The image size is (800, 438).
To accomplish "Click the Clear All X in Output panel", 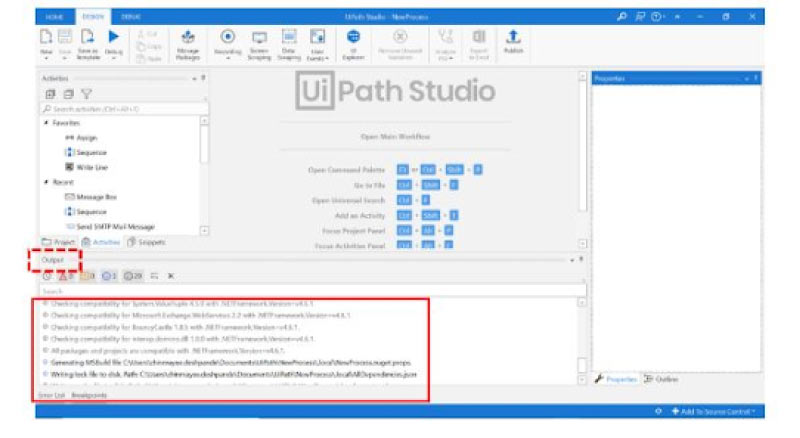I will click(x=171, y=276).
